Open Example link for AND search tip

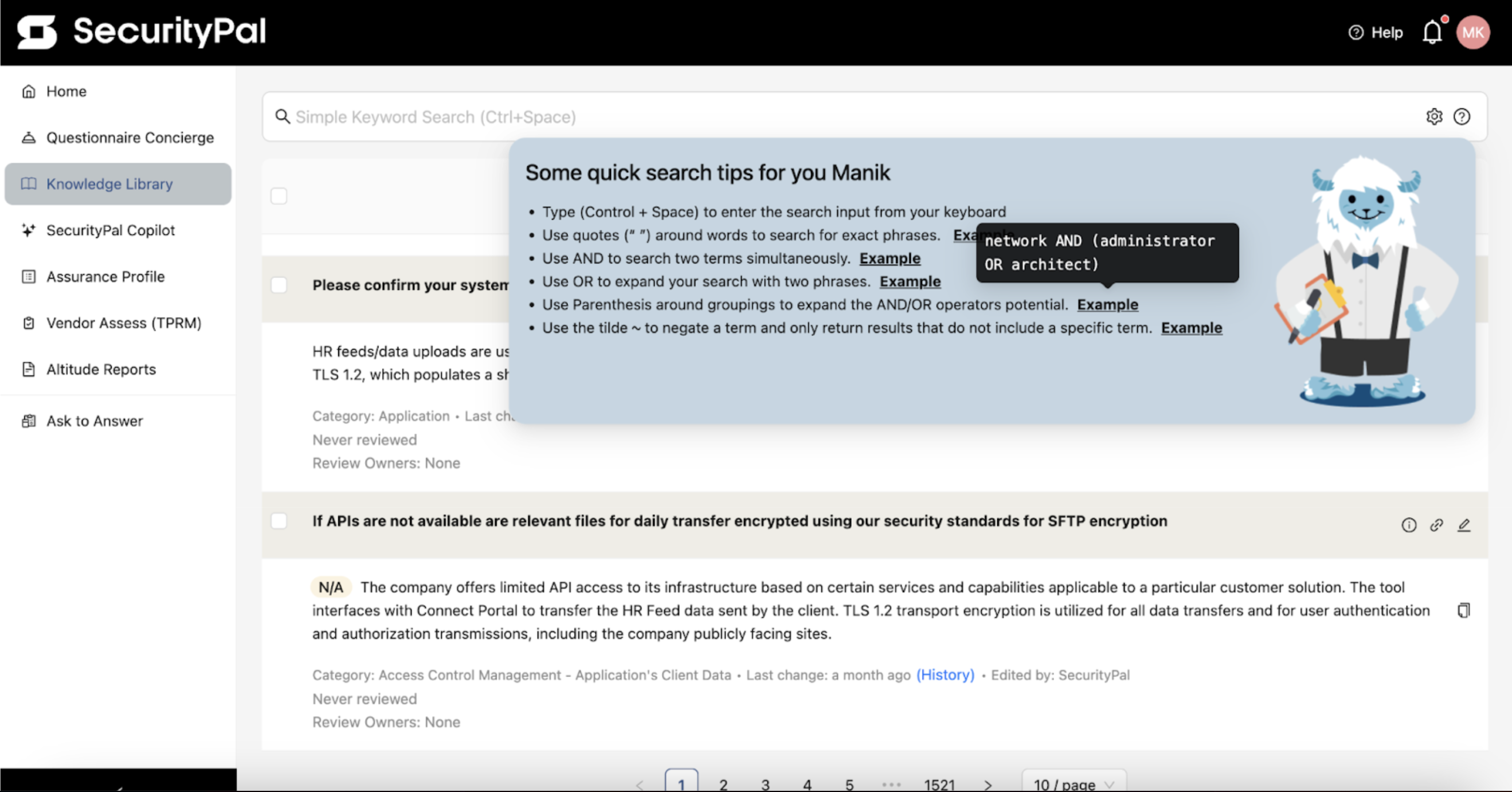[890, 258]
